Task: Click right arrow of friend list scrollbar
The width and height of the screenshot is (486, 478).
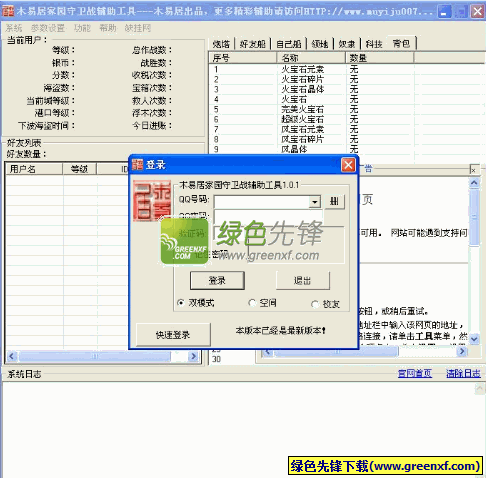Action: pos(193,357)
